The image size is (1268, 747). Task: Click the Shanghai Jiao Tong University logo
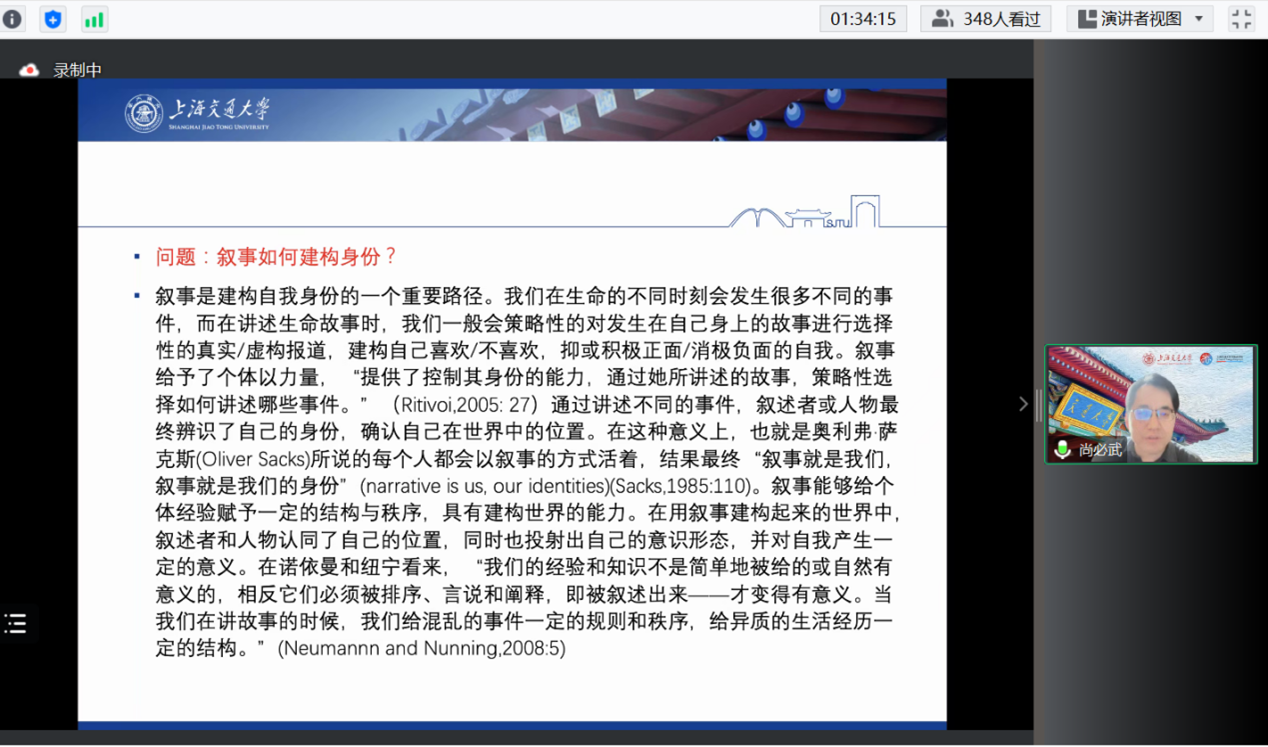[197, 114]
